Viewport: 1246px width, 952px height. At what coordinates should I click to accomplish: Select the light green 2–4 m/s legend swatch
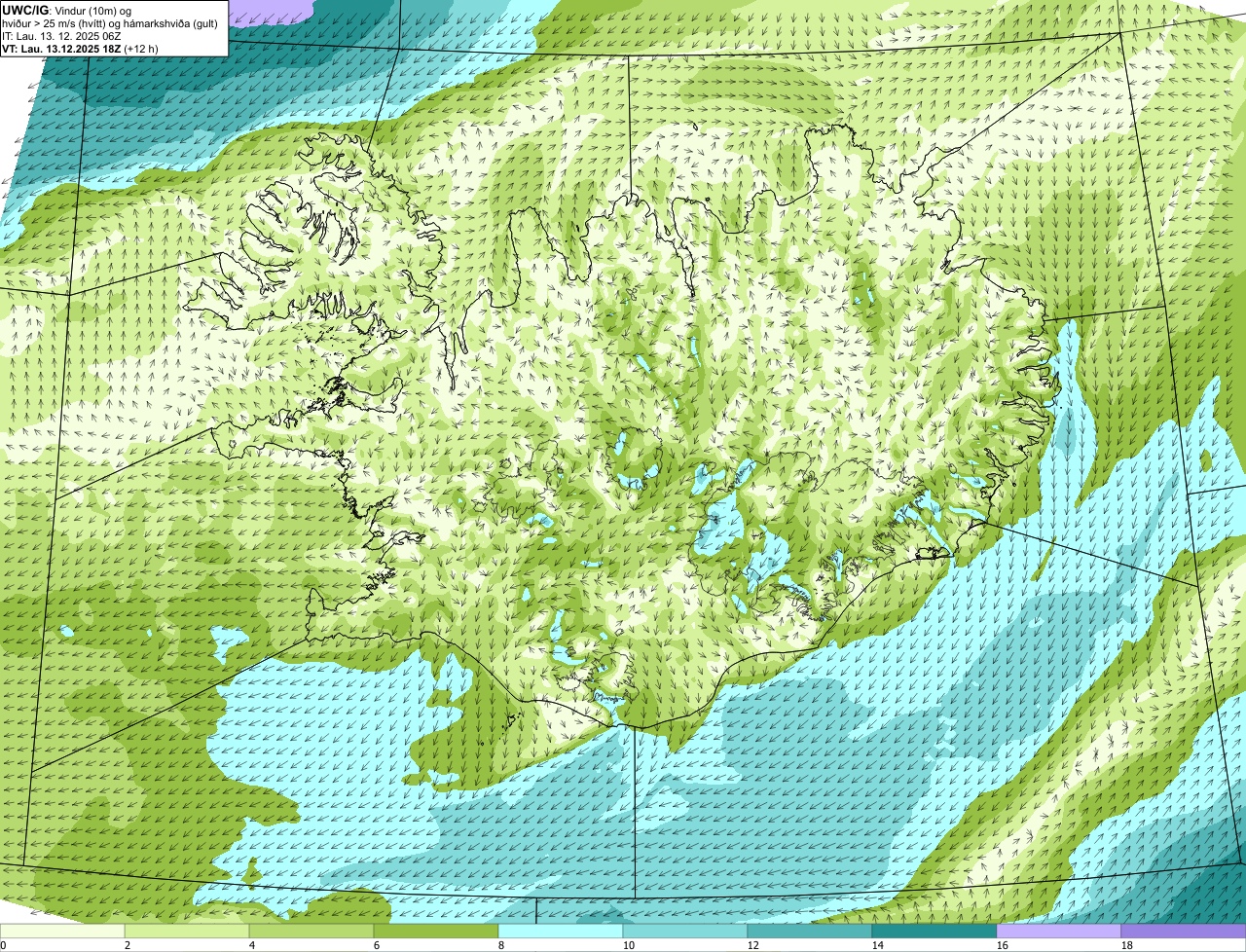point(188,931)
